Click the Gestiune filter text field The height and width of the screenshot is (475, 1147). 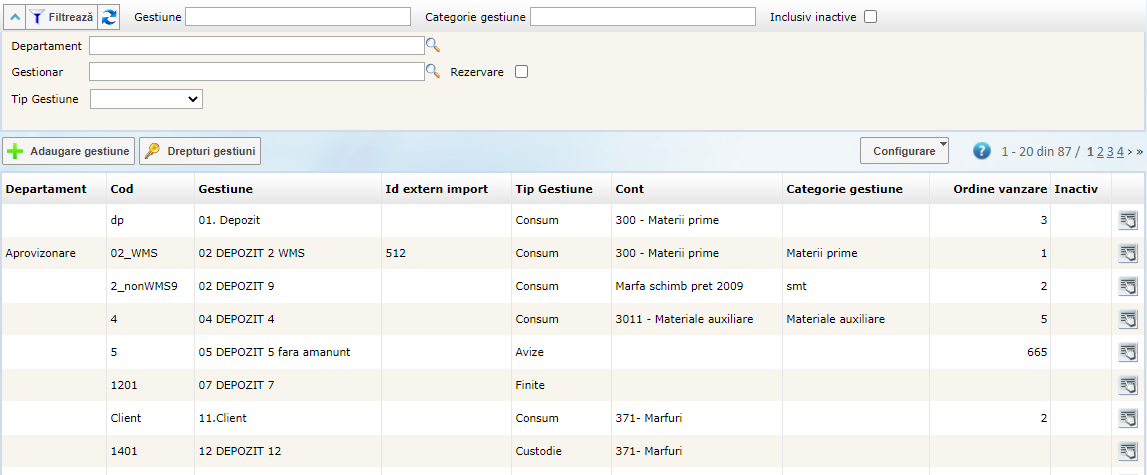[x=298, y=17]
